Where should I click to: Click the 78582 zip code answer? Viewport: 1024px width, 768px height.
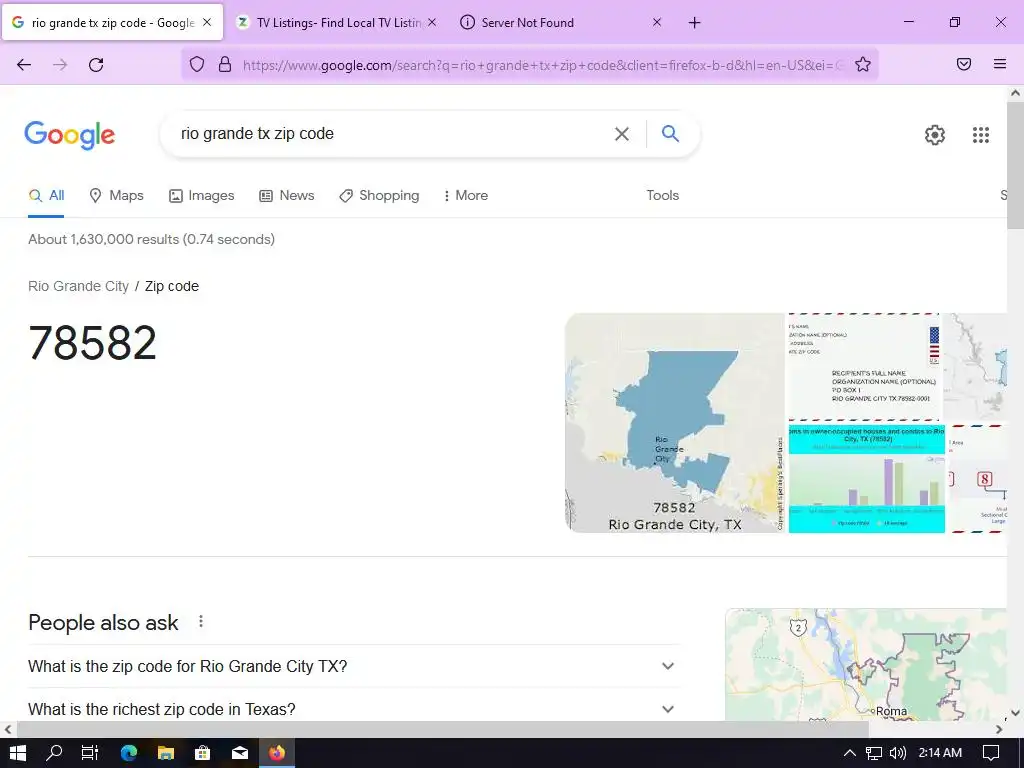tap(93, 342)
